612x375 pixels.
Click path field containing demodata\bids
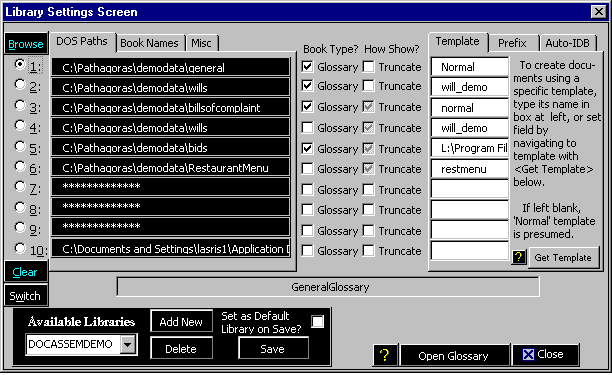coord(171,148)
